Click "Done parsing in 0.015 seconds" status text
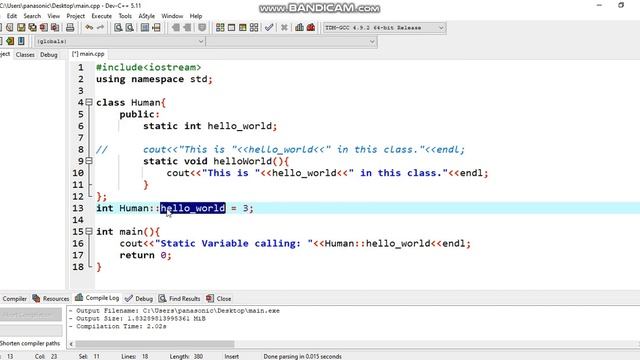Viewport: 640px width, 360px height. [x=302, y=356]
